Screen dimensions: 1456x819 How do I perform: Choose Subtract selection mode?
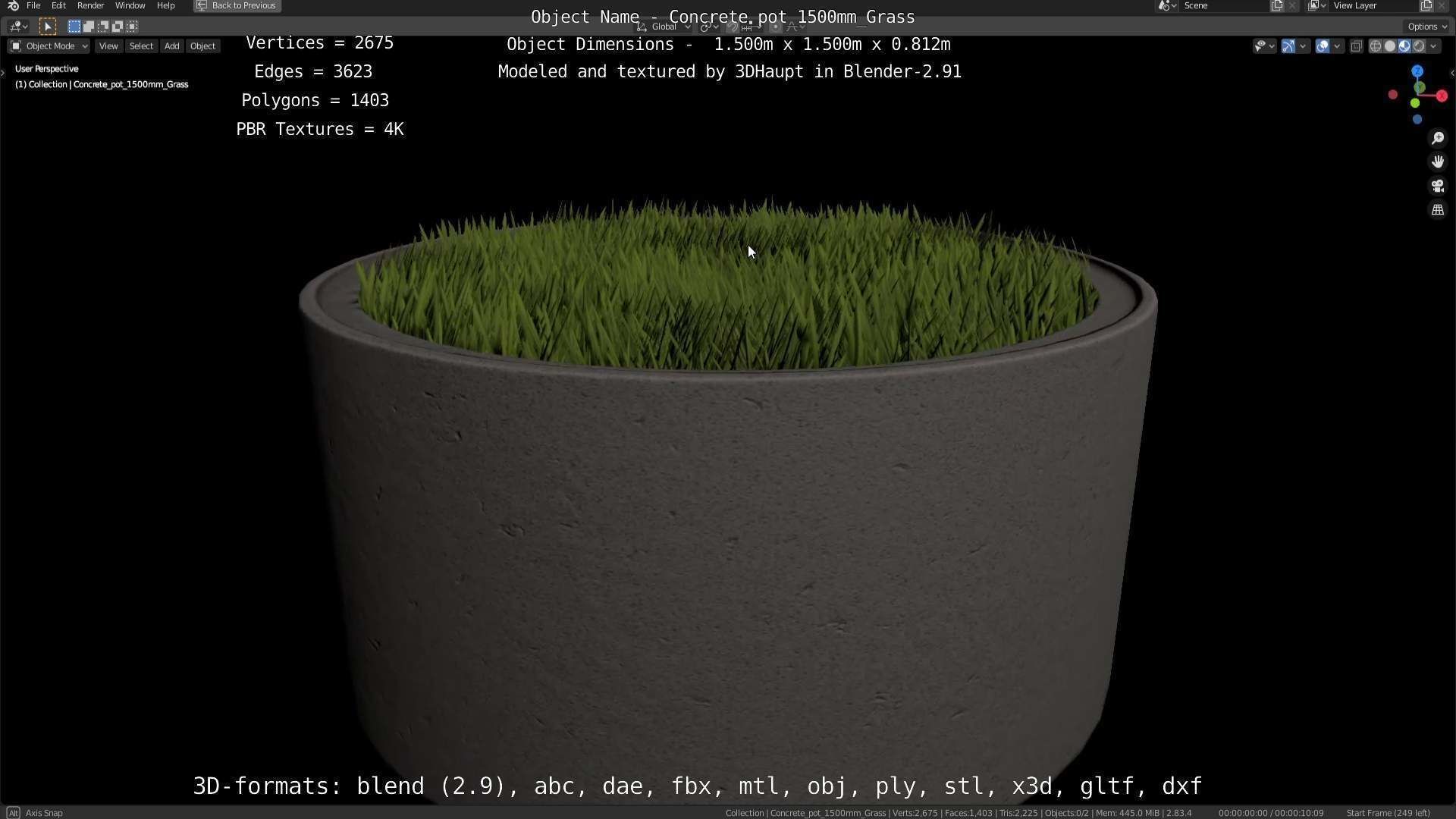point(102,27)
